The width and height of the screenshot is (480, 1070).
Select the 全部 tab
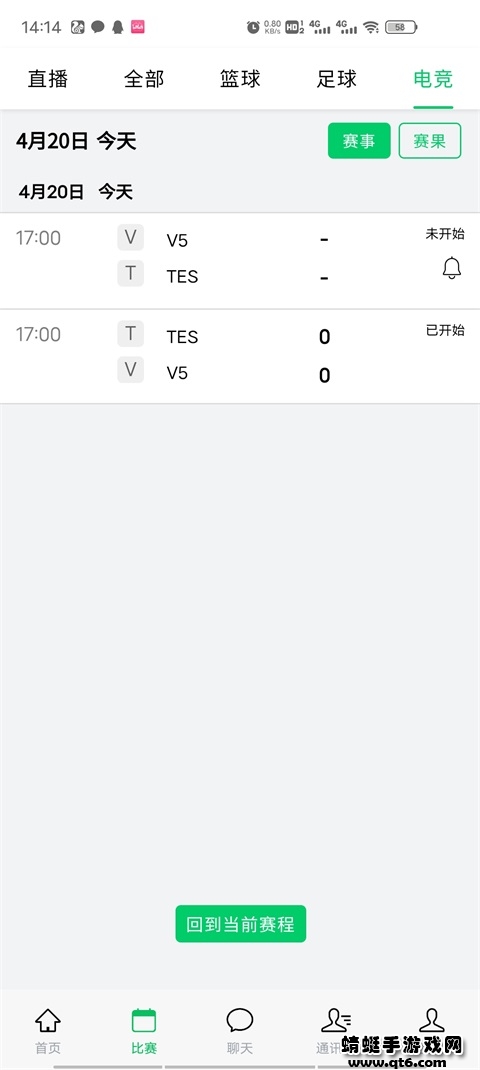click(x=144, y=79)
